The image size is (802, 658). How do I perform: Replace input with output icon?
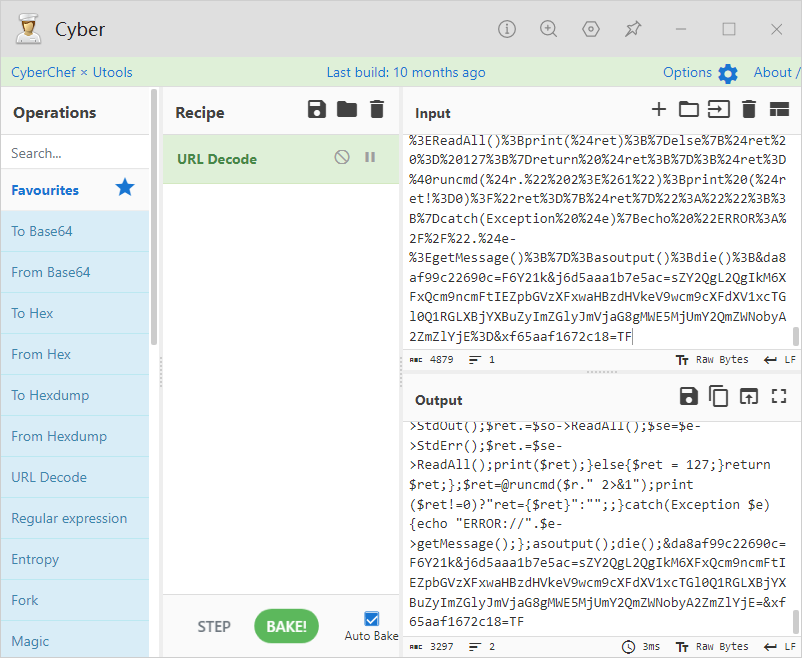(749, 396)
